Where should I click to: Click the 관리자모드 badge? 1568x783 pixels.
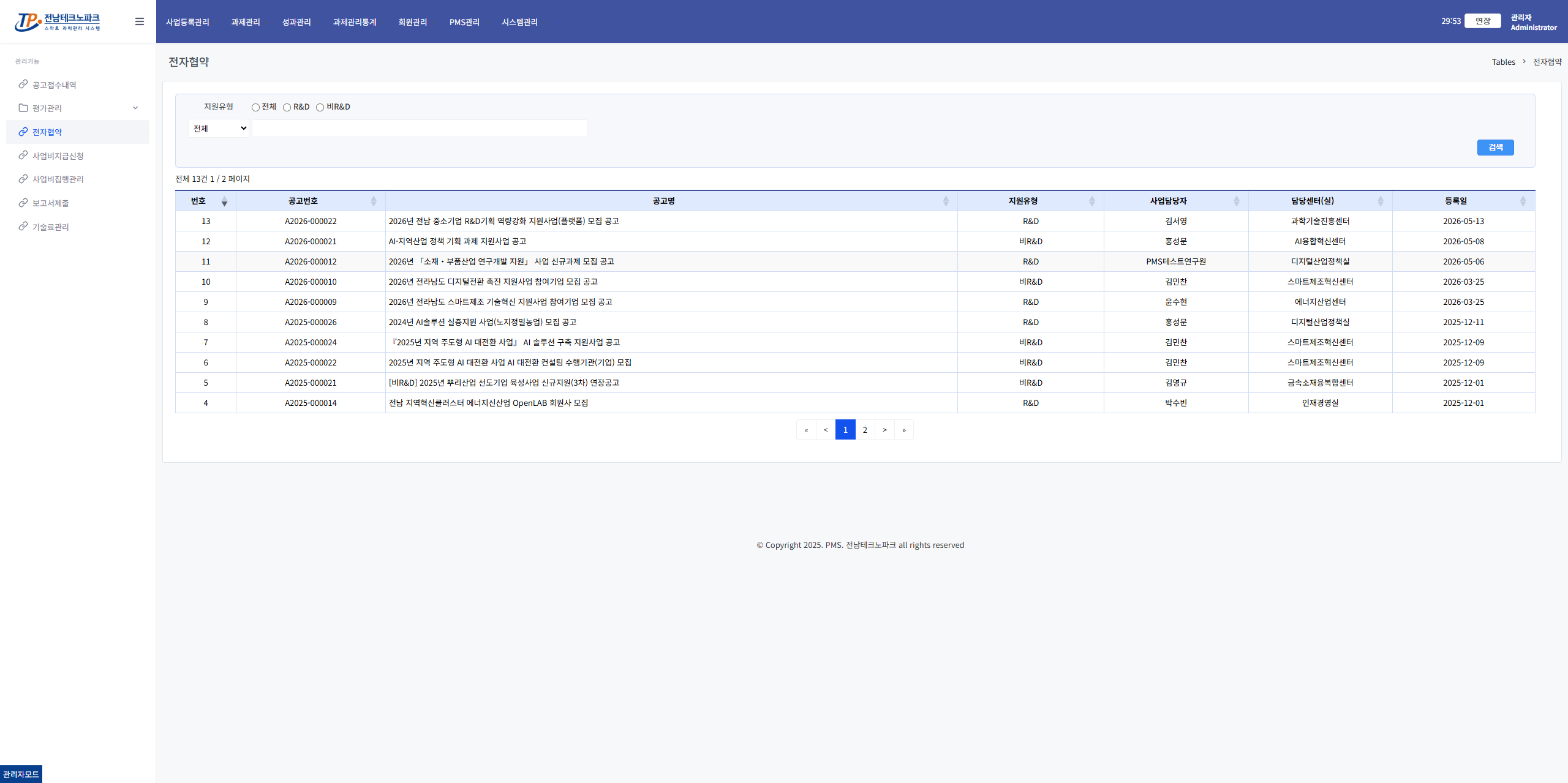tap(21, 774)
